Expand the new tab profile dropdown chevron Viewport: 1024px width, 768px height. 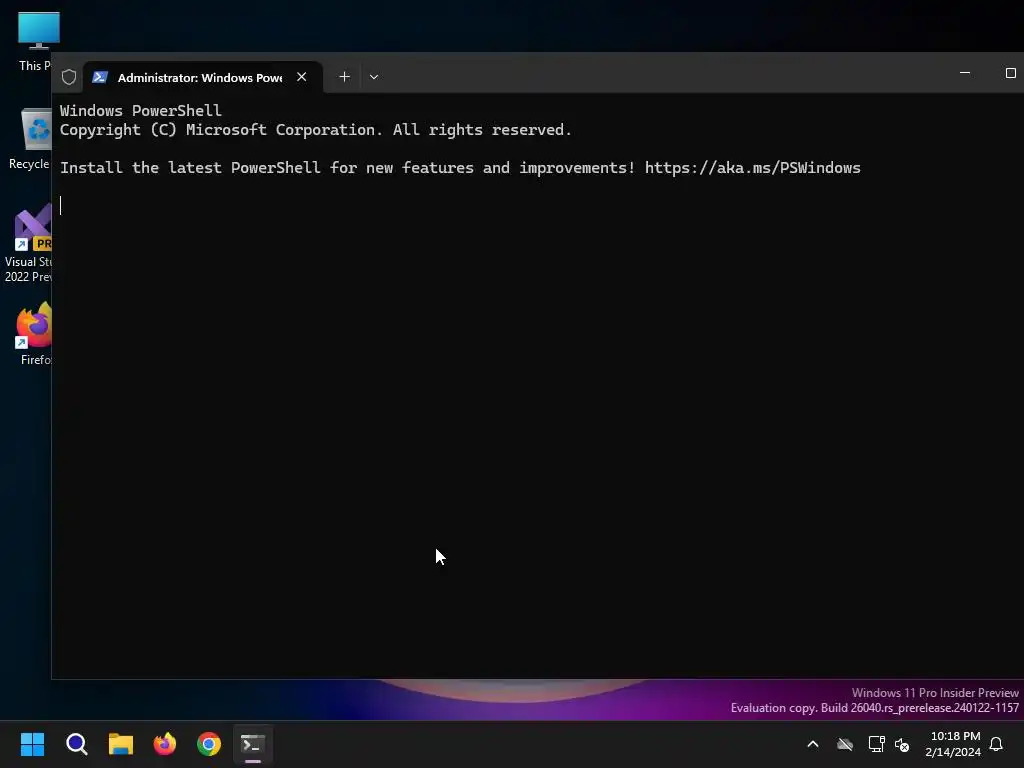(374, 77)
